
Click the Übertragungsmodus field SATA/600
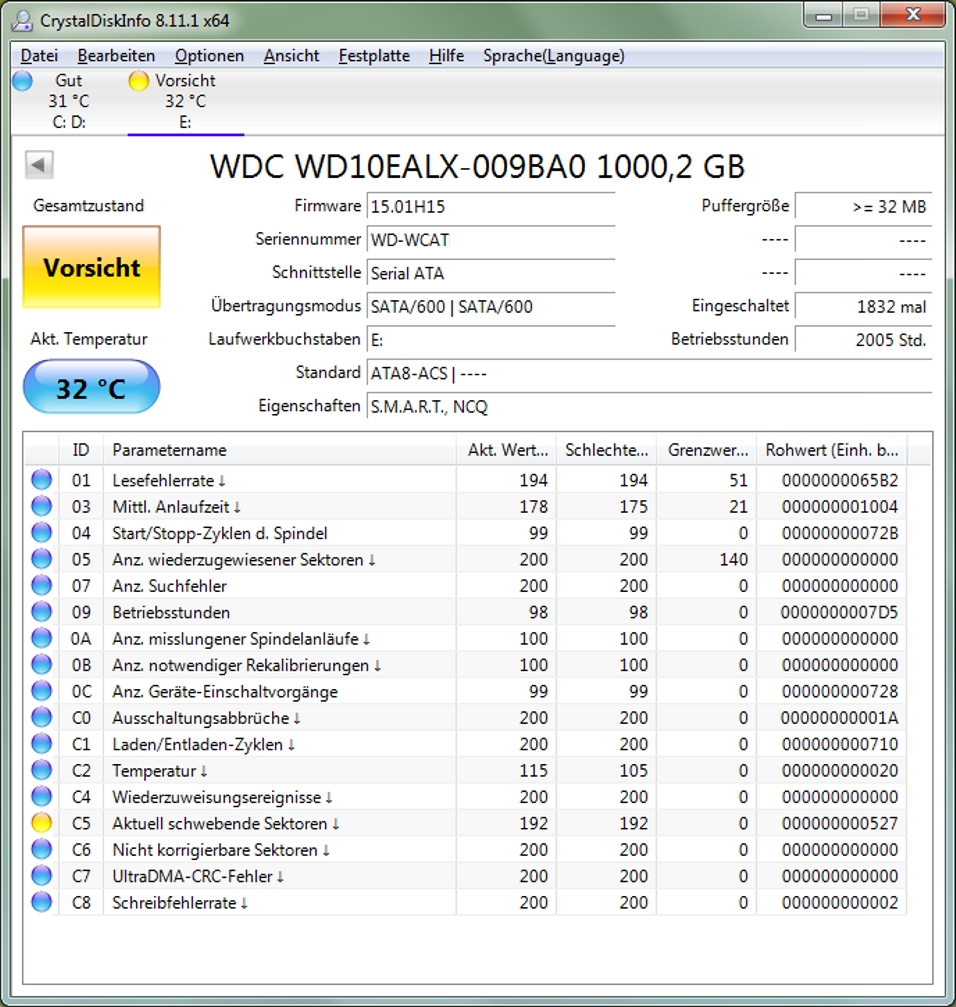click(x=491, y=307)
